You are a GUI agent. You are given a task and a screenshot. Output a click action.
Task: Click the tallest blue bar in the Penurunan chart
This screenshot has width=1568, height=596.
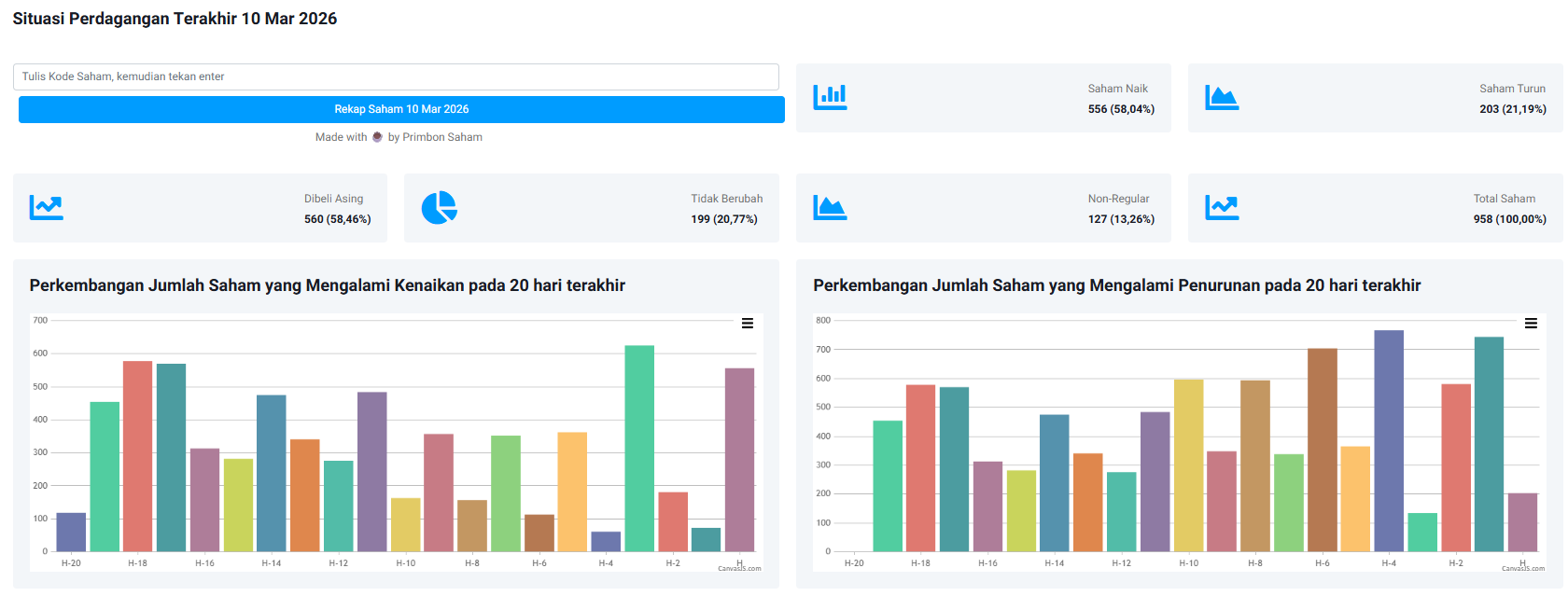pyautogui.click(x=1389, y=440)
